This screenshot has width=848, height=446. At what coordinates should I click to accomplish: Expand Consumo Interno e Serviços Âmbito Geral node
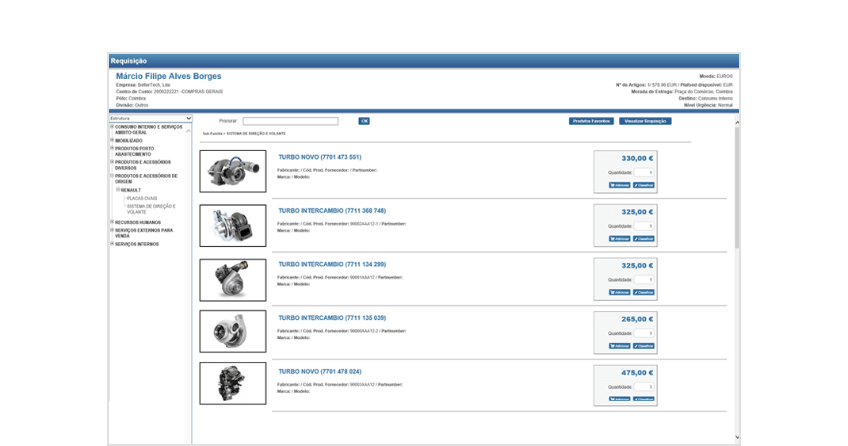[112, 127]
